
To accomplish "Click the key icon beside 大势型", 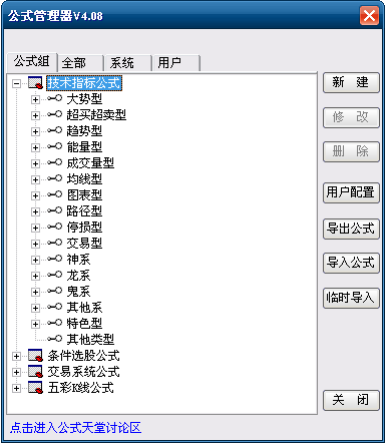I will pyautogui.click(x=55, y=98).
